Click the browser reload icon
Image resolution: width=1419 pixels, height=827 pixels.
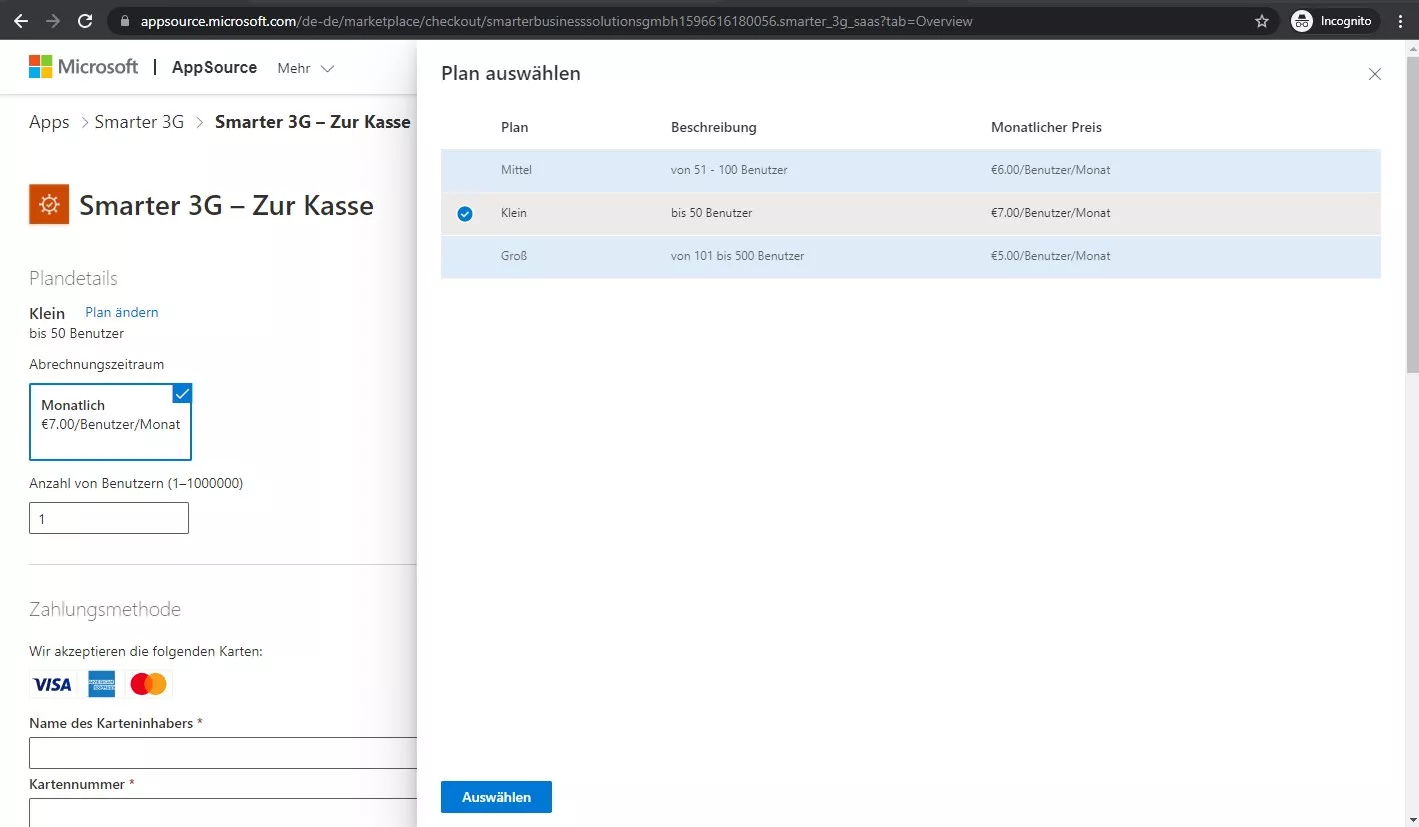[x=84, y=20]
